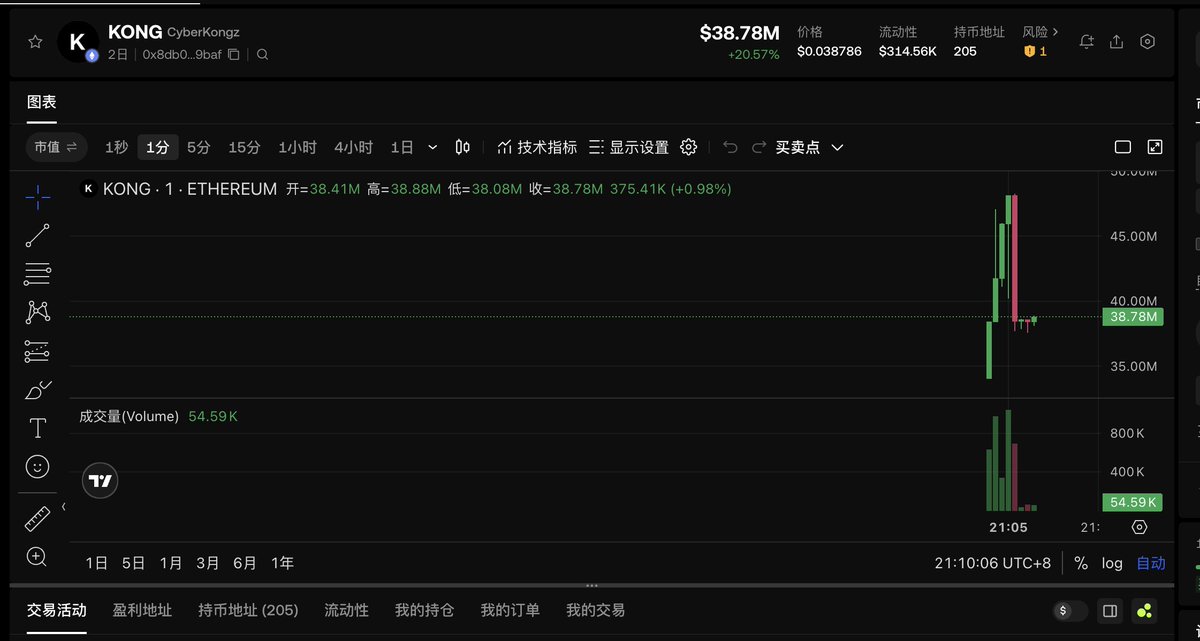Switch to the single-panel layout icon
The height and width of the screenshot is (641, 1200).
(1123, 147)
